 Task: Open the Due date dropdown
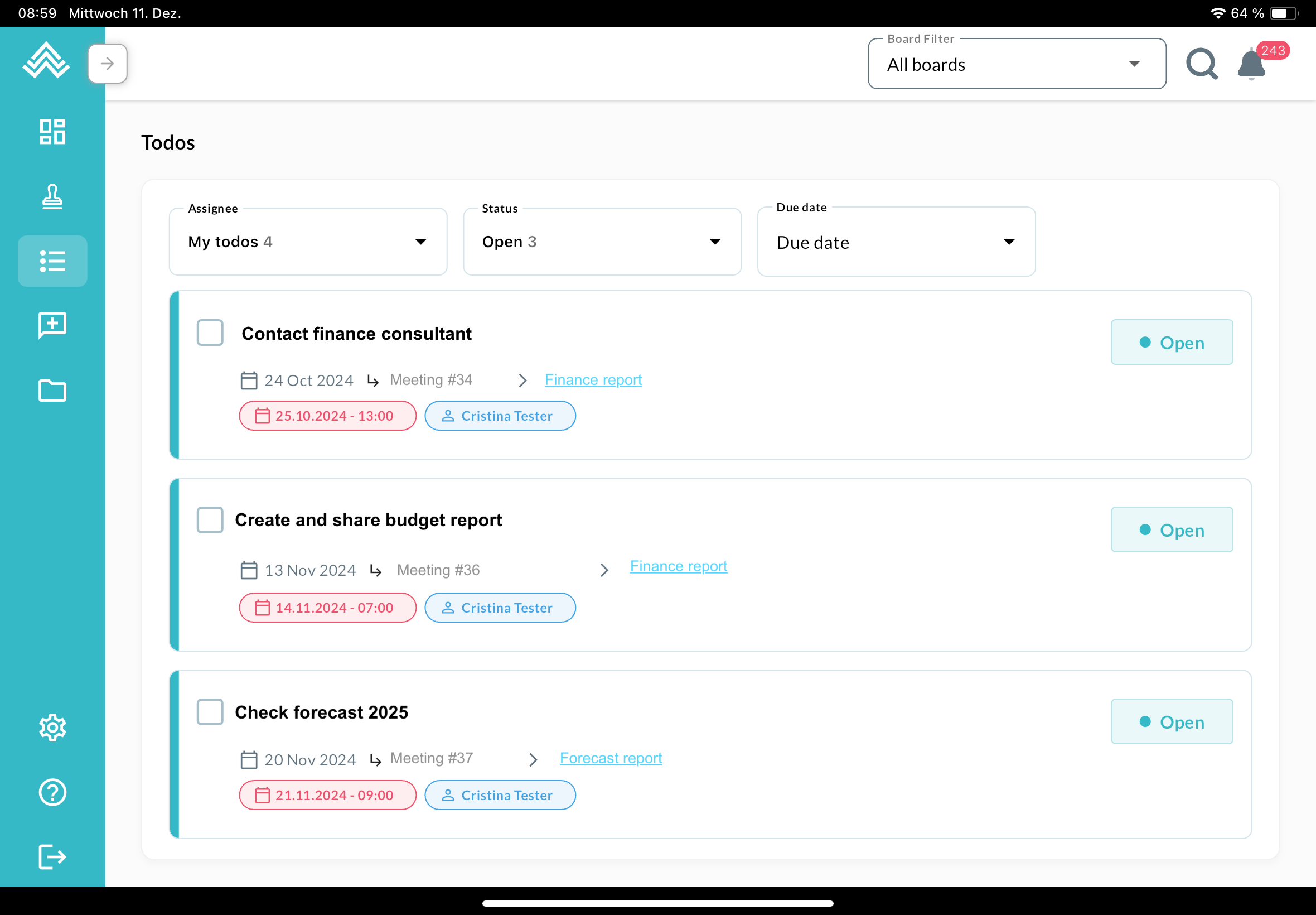[x=896, y=242]
